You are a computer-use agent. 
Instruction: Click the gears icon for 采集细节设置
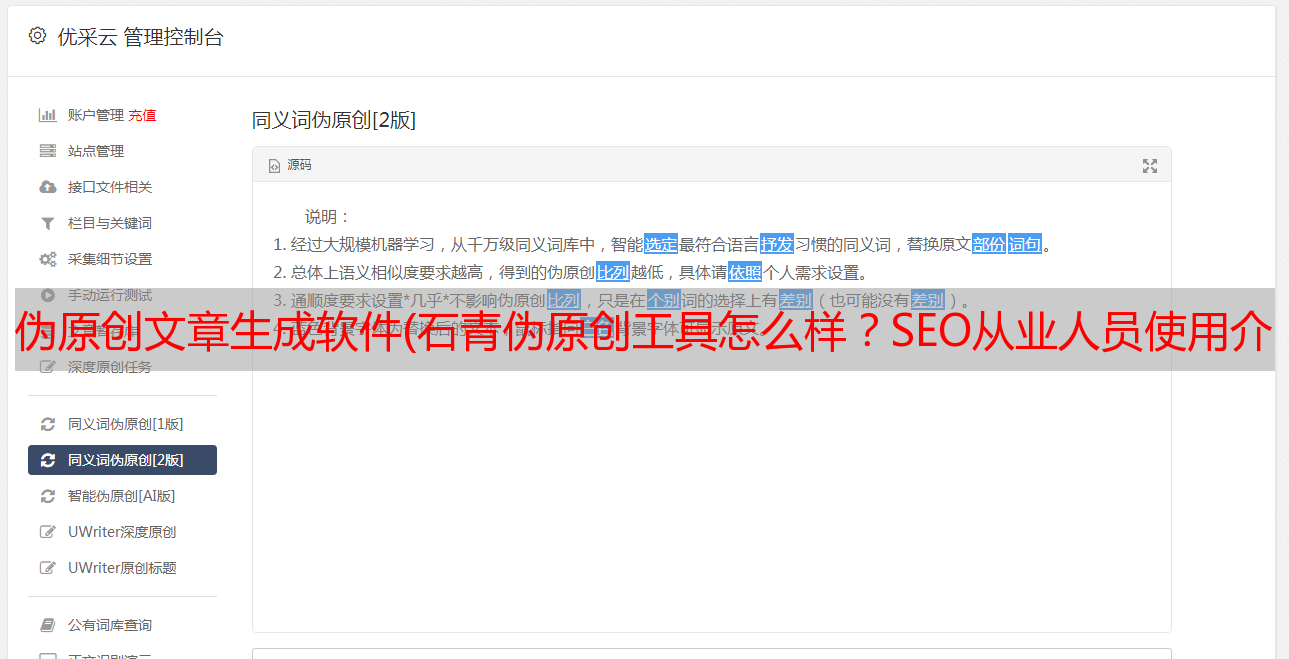coord(47,259)
